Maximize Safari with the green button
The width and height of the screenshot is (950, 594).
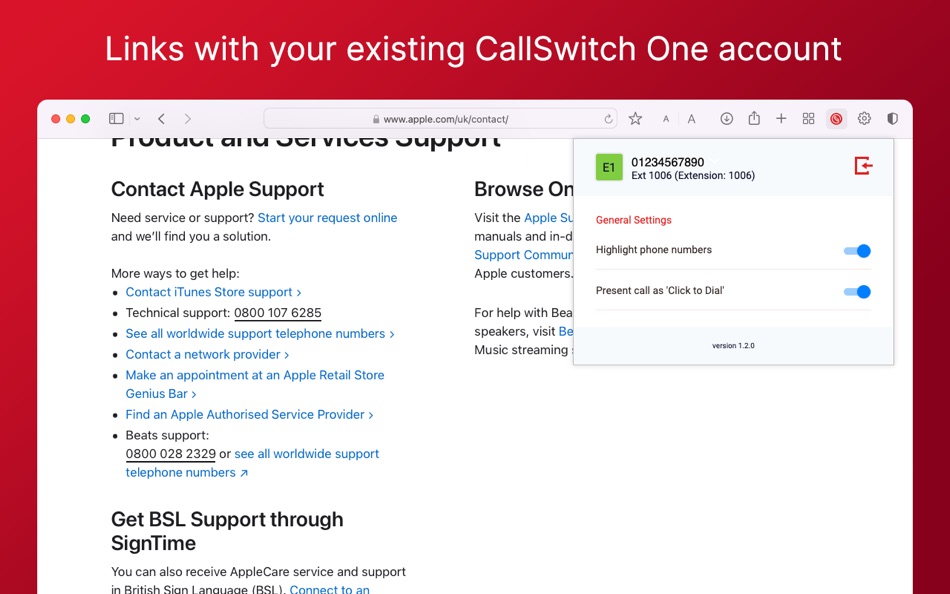85,119
